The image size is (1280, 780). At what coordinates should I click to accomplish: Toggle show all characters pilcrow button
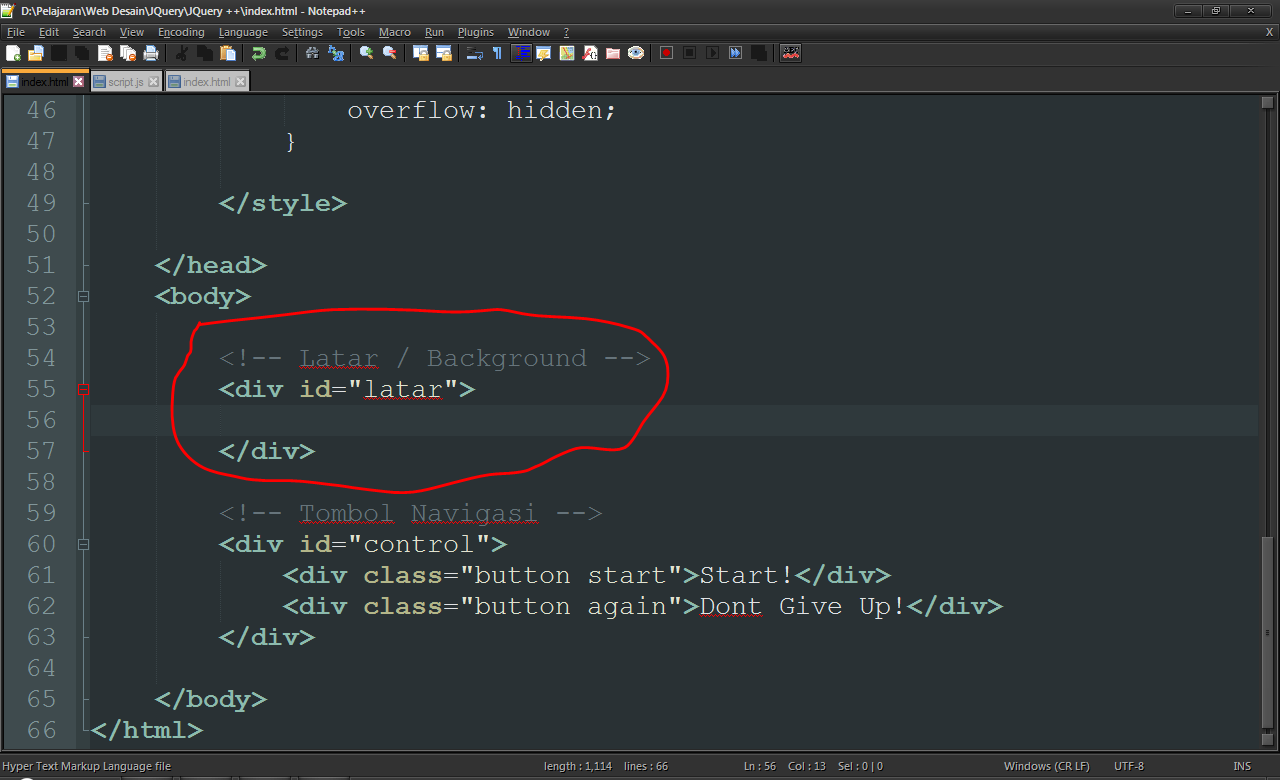click(497, 53)
